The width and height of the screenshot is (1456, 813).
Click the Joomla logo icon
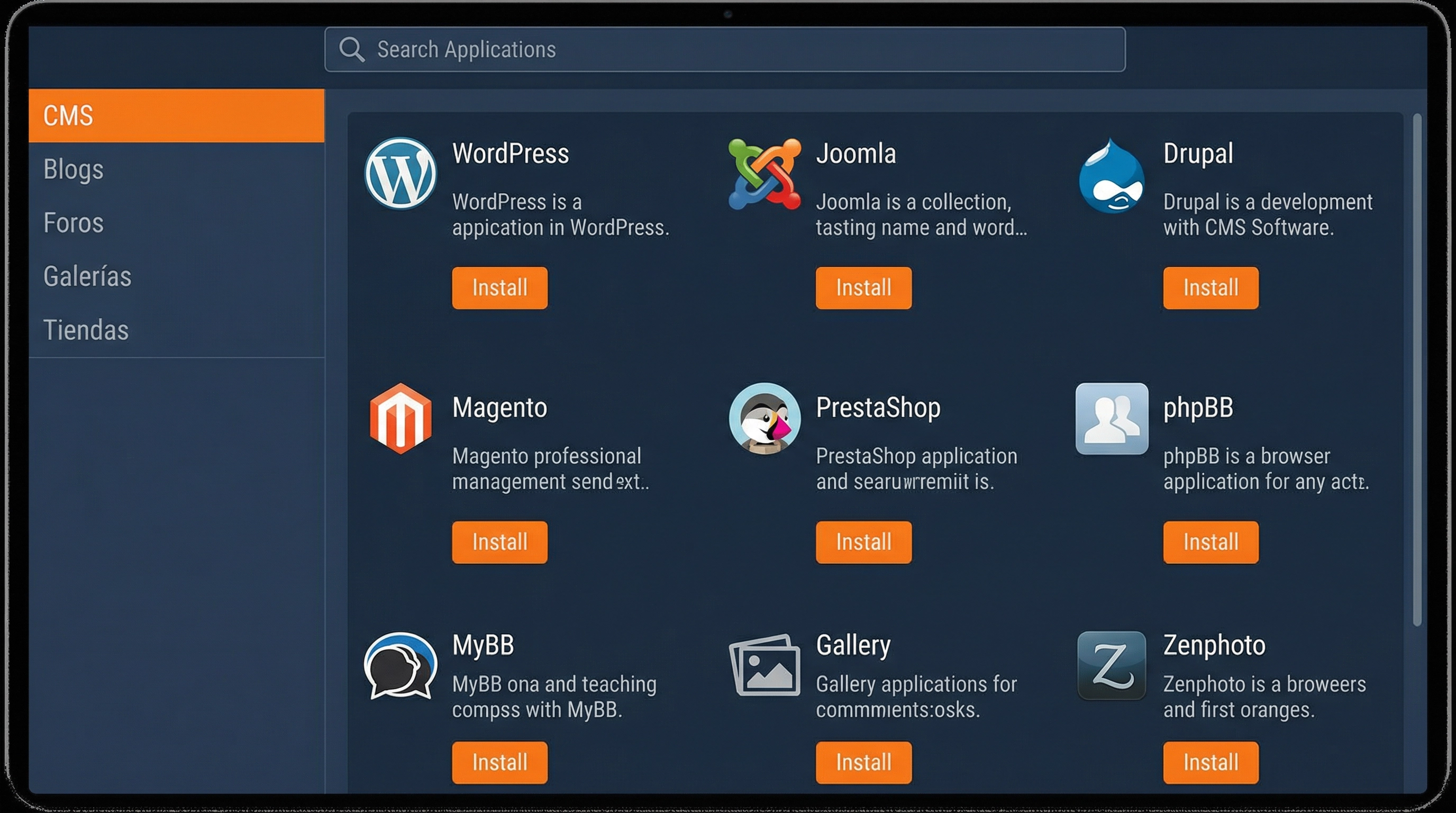point(764,174)
